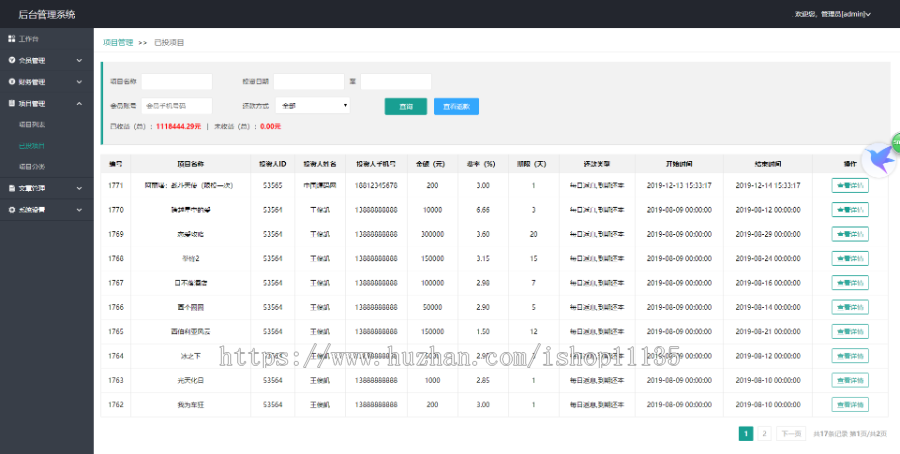View details for row 1767
Viewport: 900px width, 454px height.
[850, 282]
